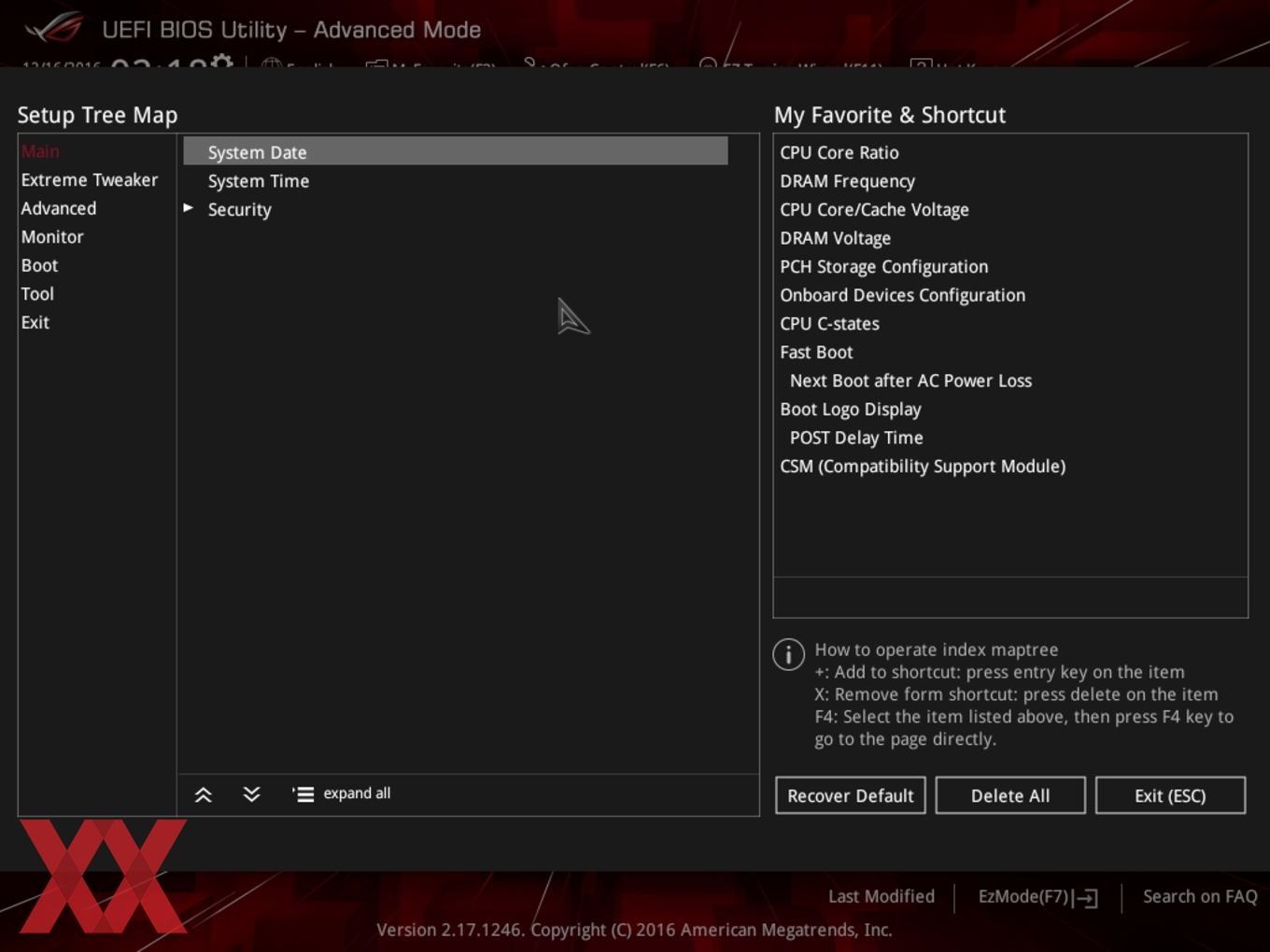
Task: Select Boot in the setup tree
Action: pyautogui.click(x=39, y=265)
